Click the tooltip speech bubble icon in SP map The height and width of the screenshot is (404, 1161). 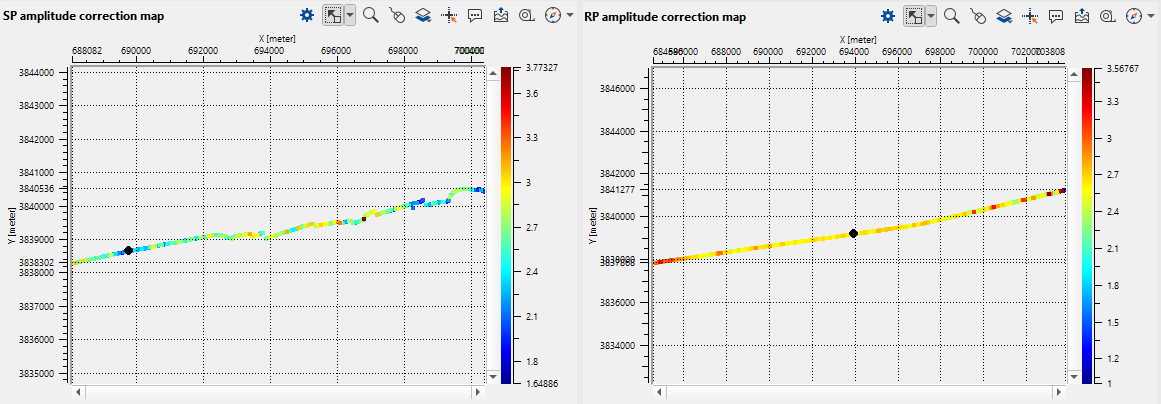tap(475, 16)
